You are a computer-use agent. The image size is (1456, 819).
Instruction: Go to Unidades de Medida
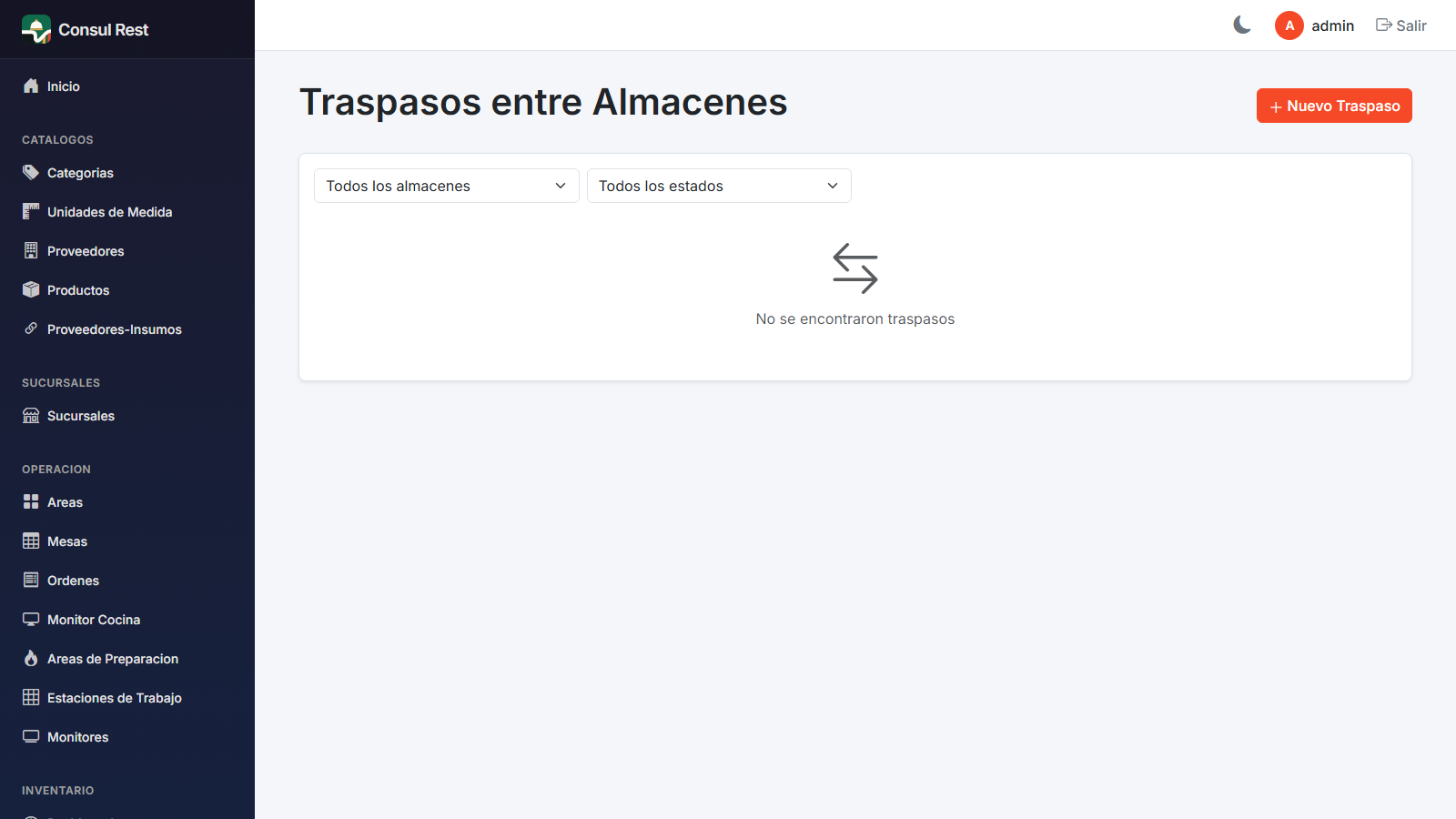point(127,212)
